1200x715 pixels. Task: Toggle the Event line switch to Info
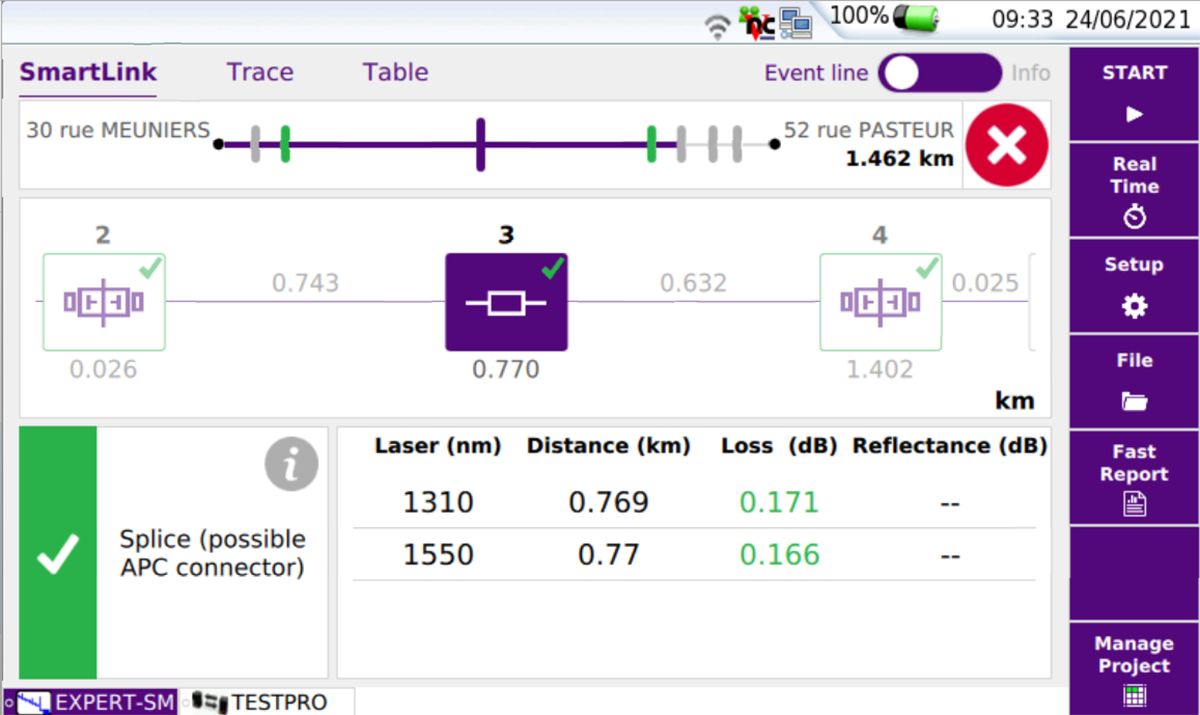[x=940, y=73]
